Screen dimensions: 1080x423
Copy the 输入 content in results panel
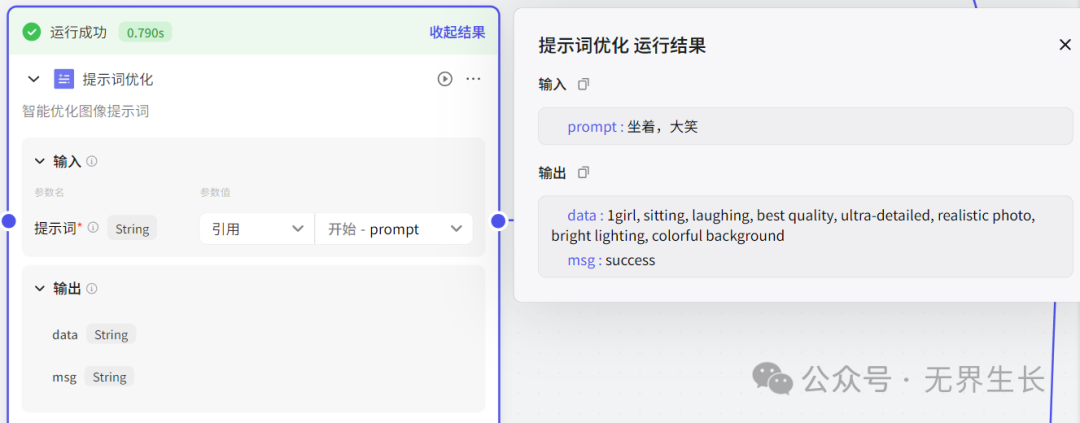tap(583, 85)
